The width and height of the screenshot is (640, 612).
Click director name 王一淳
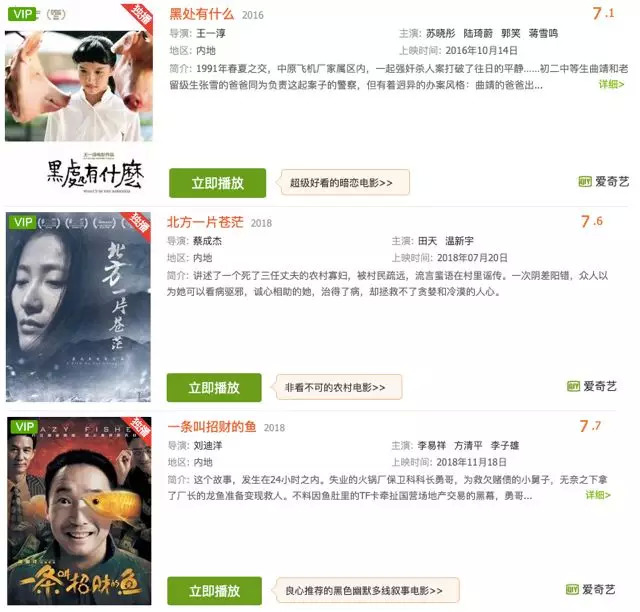point(211,33)
